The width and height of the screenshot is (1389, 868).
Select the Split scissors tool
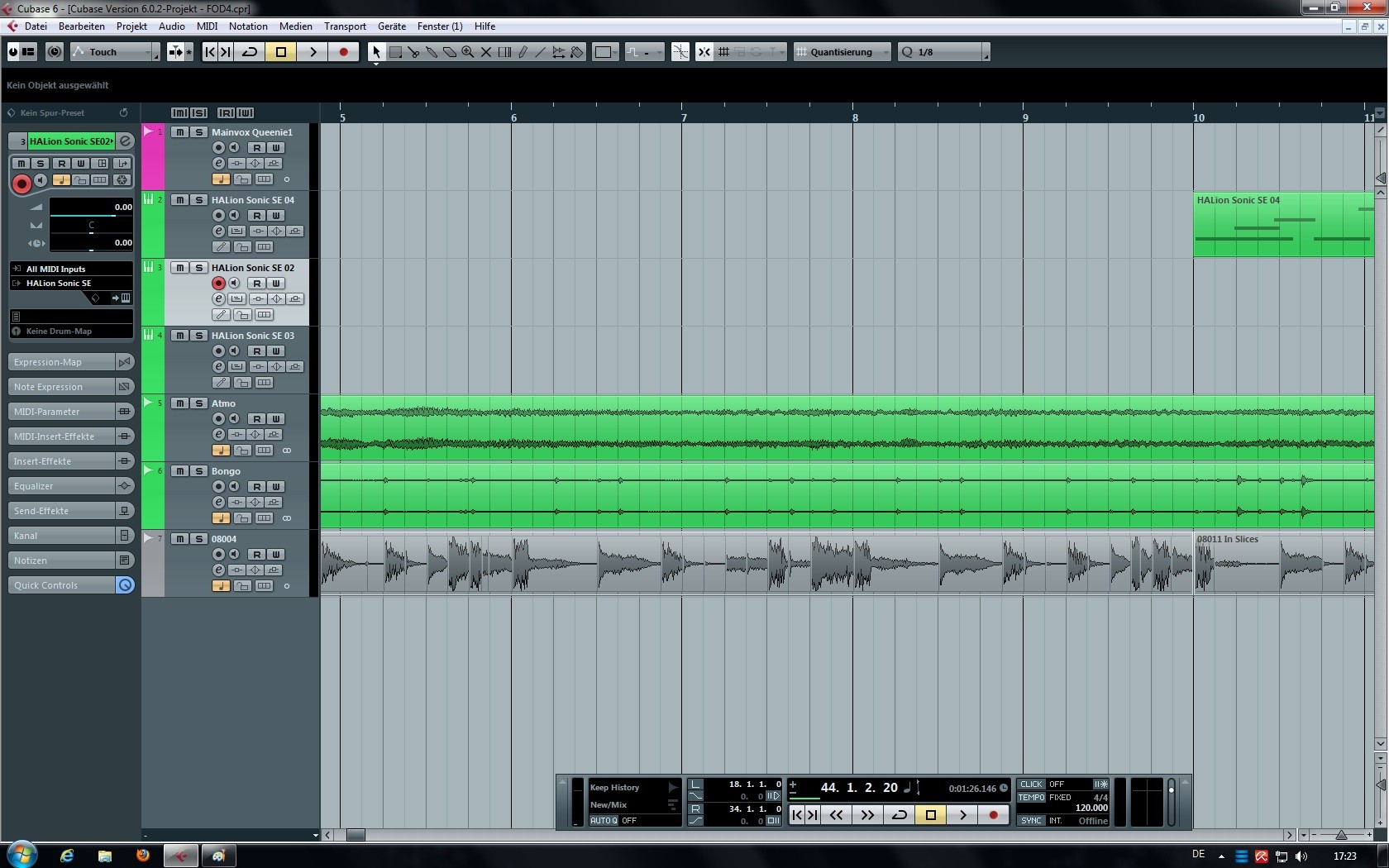[x=413, y=52]
